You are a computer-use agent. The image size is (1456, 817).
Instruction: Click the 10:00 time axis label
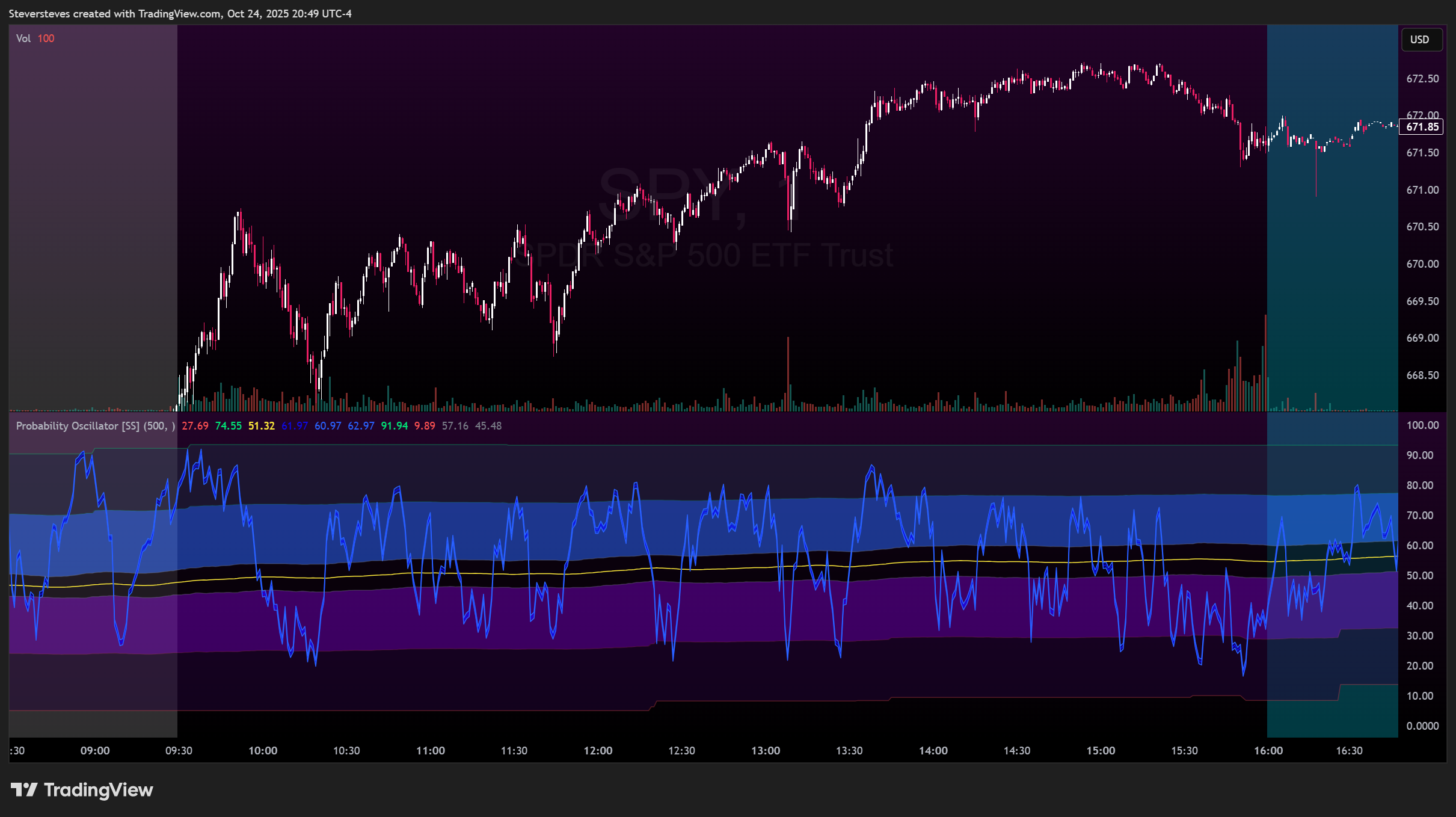[263, 751]
